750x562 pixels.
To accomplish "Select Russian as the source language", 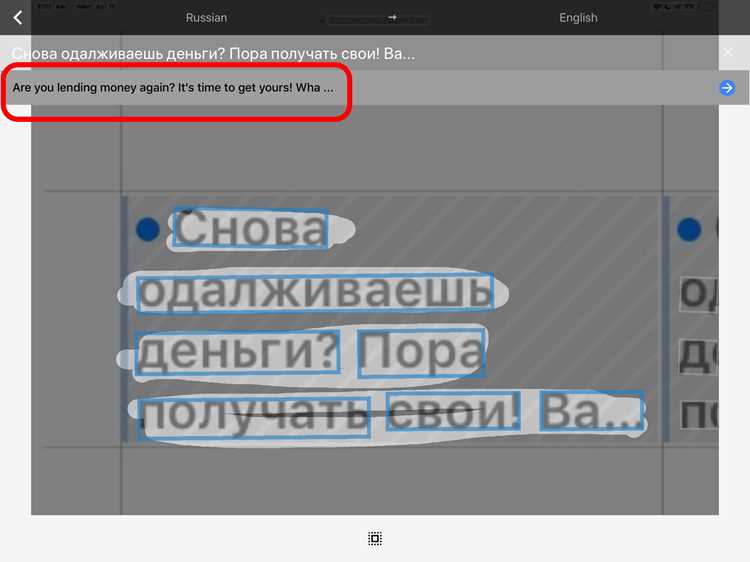I will [206, 18].
